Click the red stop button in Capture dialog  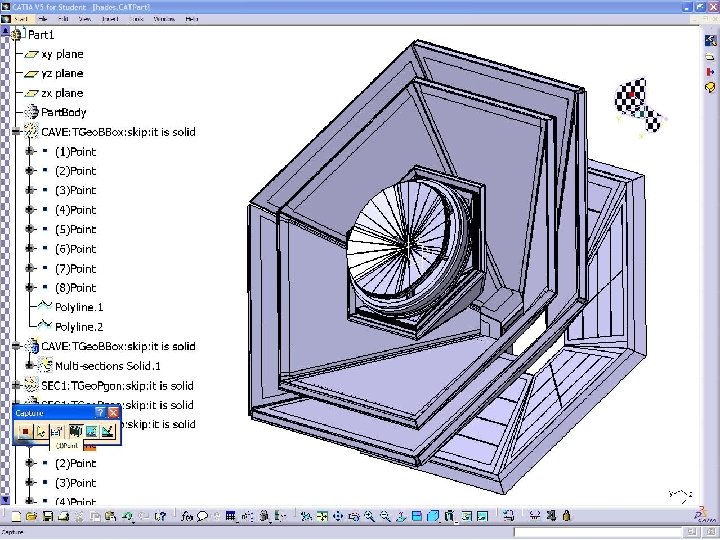tap(25, 432)
